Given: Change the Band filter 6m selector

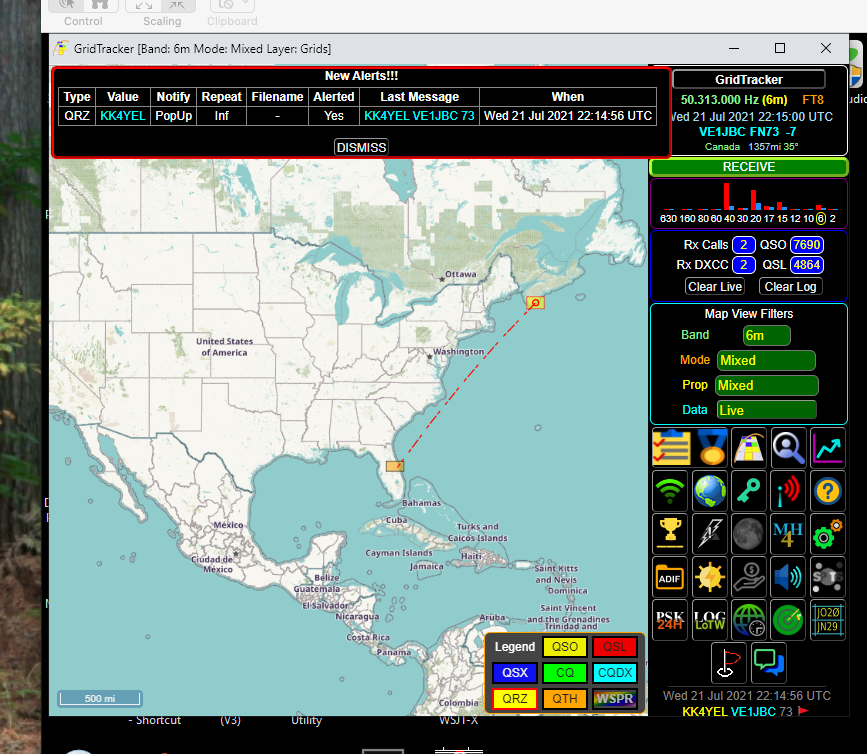Looking at the screenshot, I should pyautogui.click(x=766, y=336).
